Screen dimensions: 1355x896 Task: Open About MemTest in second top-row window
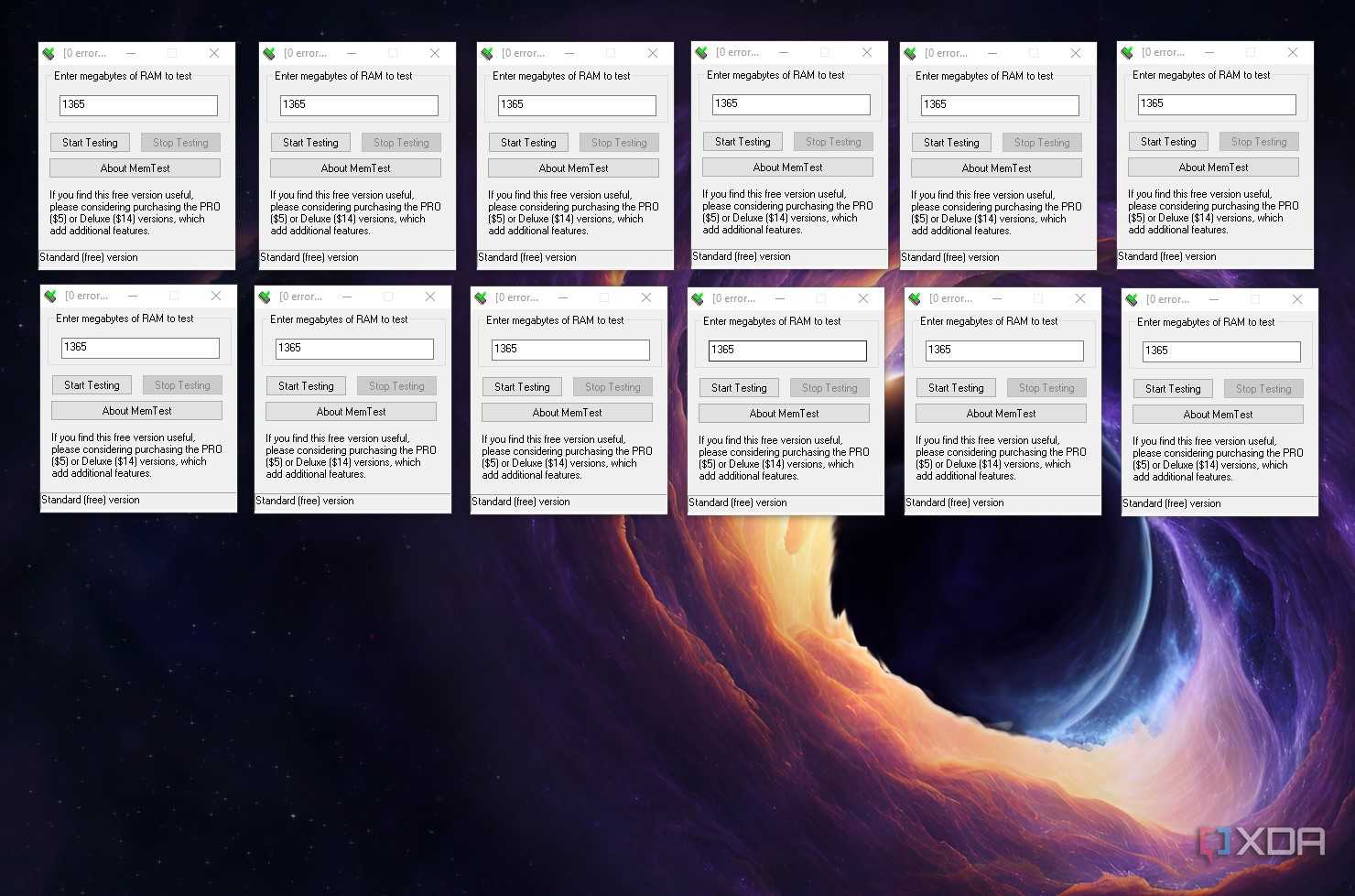pos(355,168)
